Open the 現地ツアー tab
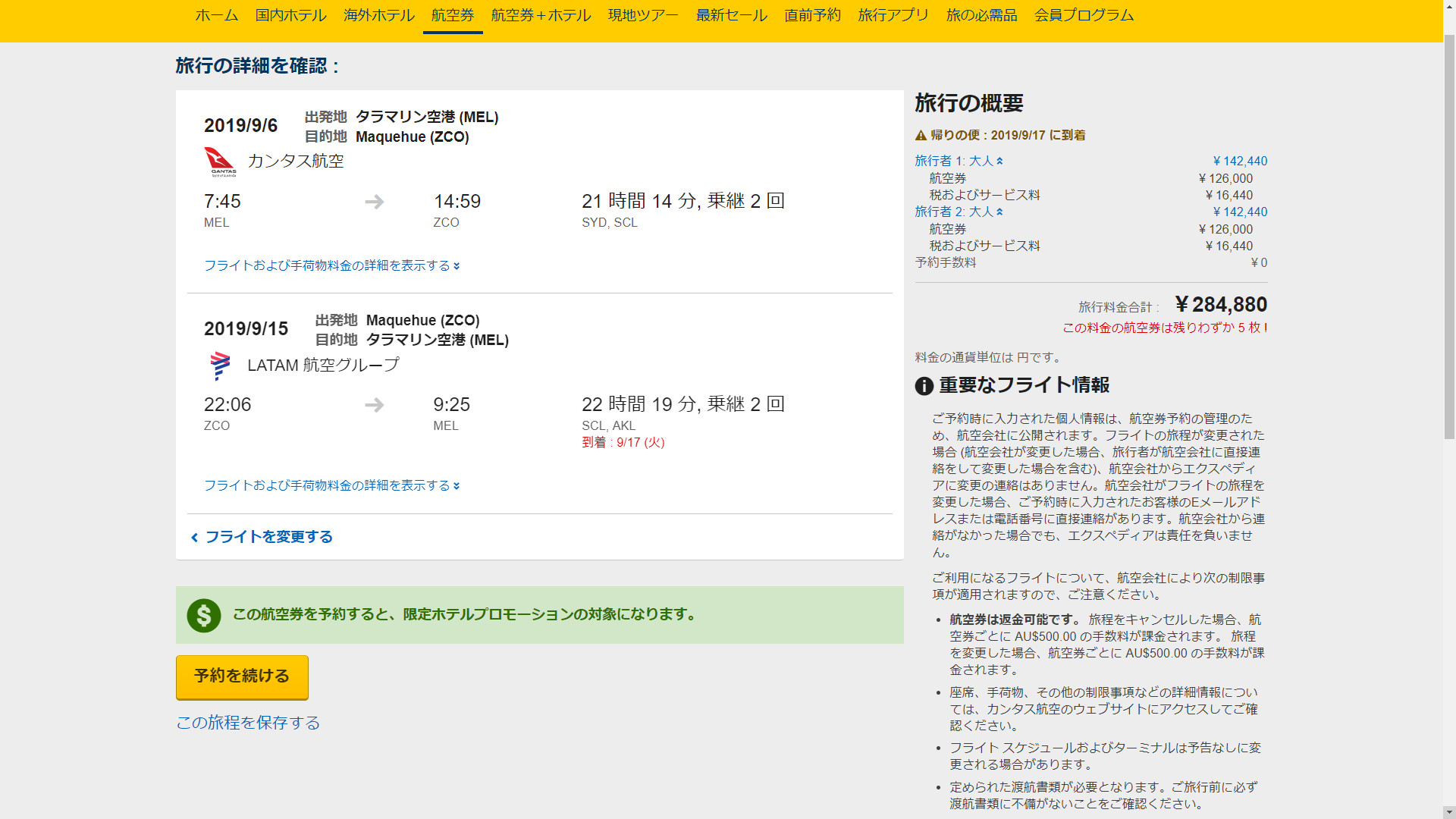1456x819 pixels. tap(643, 15)
